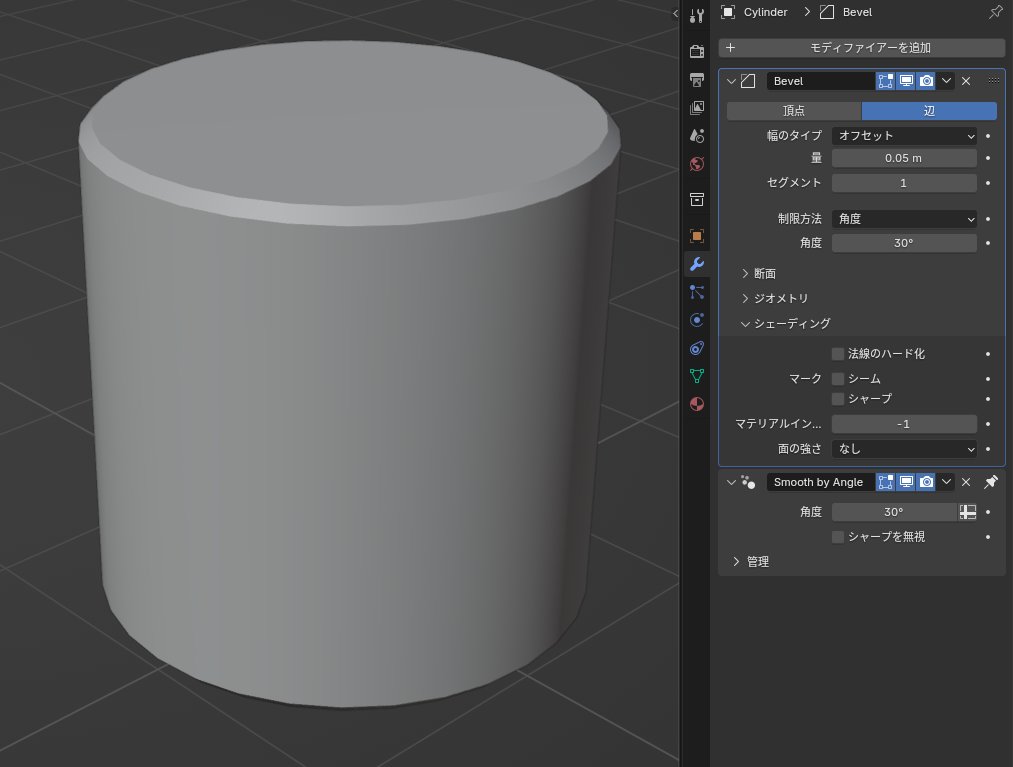
Task: Open the Render properties tab
Action: [x=696, y=51]
